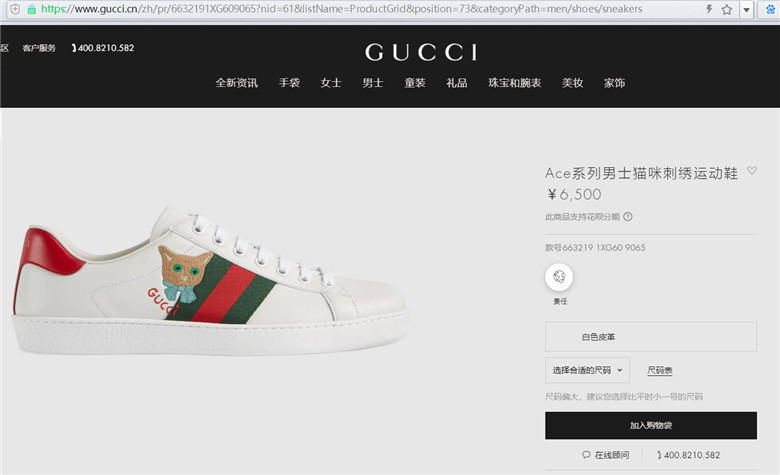Click the 客户服务 customer service link
780x475 pixels.
coord(39,48)
